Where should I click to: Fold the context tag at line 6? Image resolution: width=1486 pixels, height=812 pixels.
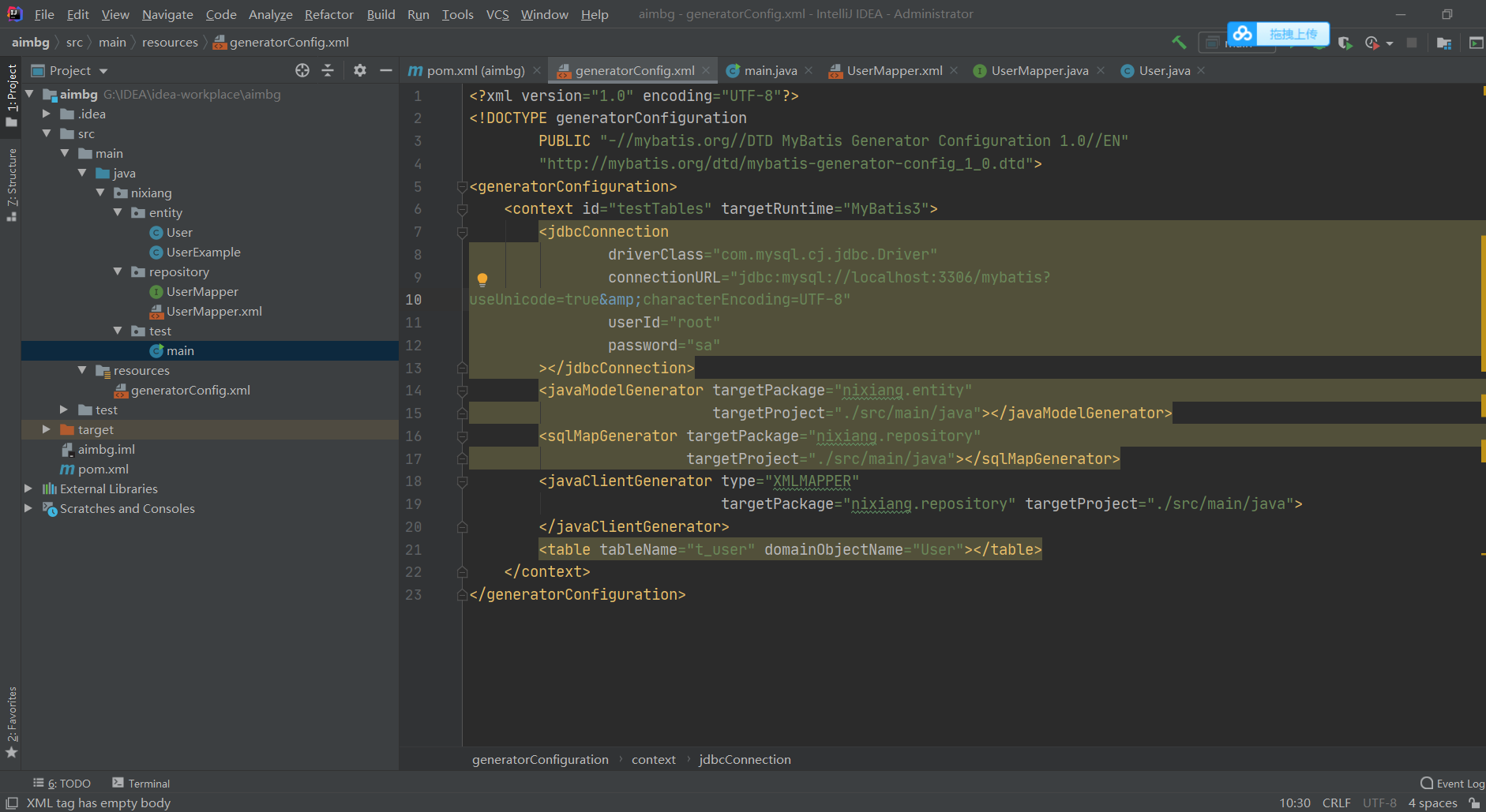tap(463, 209)
